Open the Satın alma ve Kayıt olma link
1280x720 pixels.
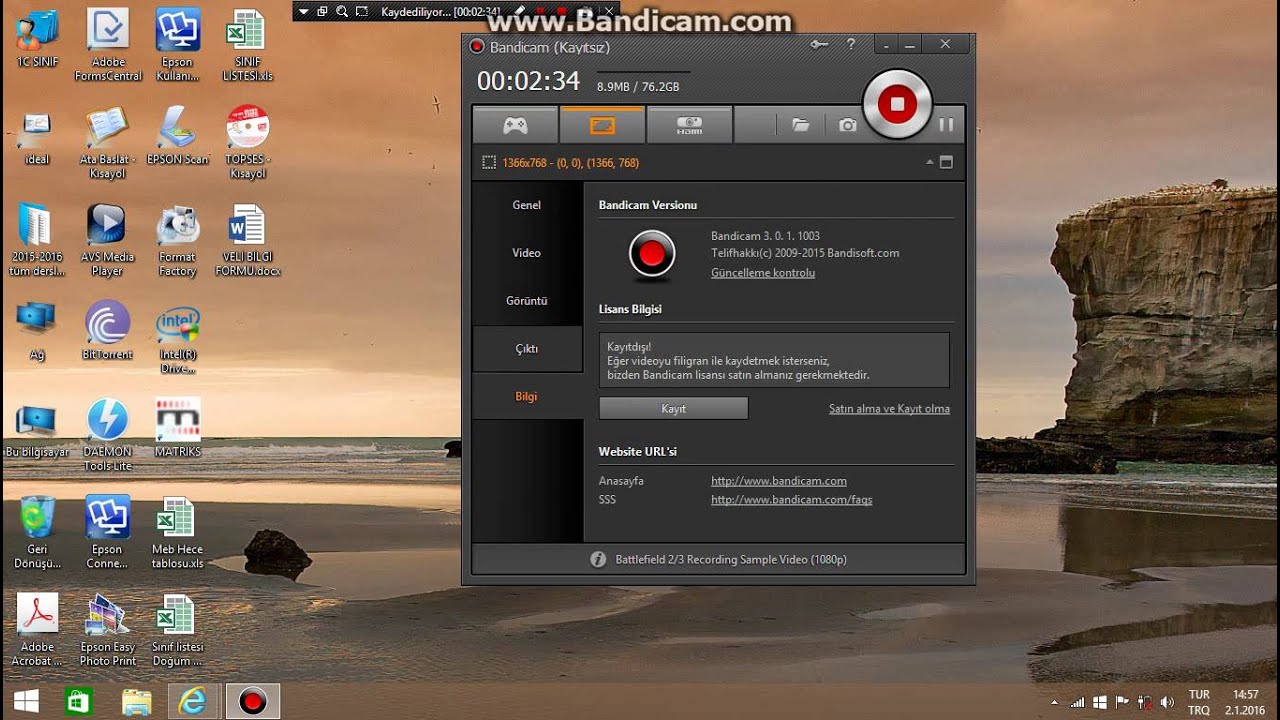pos(889,409)
